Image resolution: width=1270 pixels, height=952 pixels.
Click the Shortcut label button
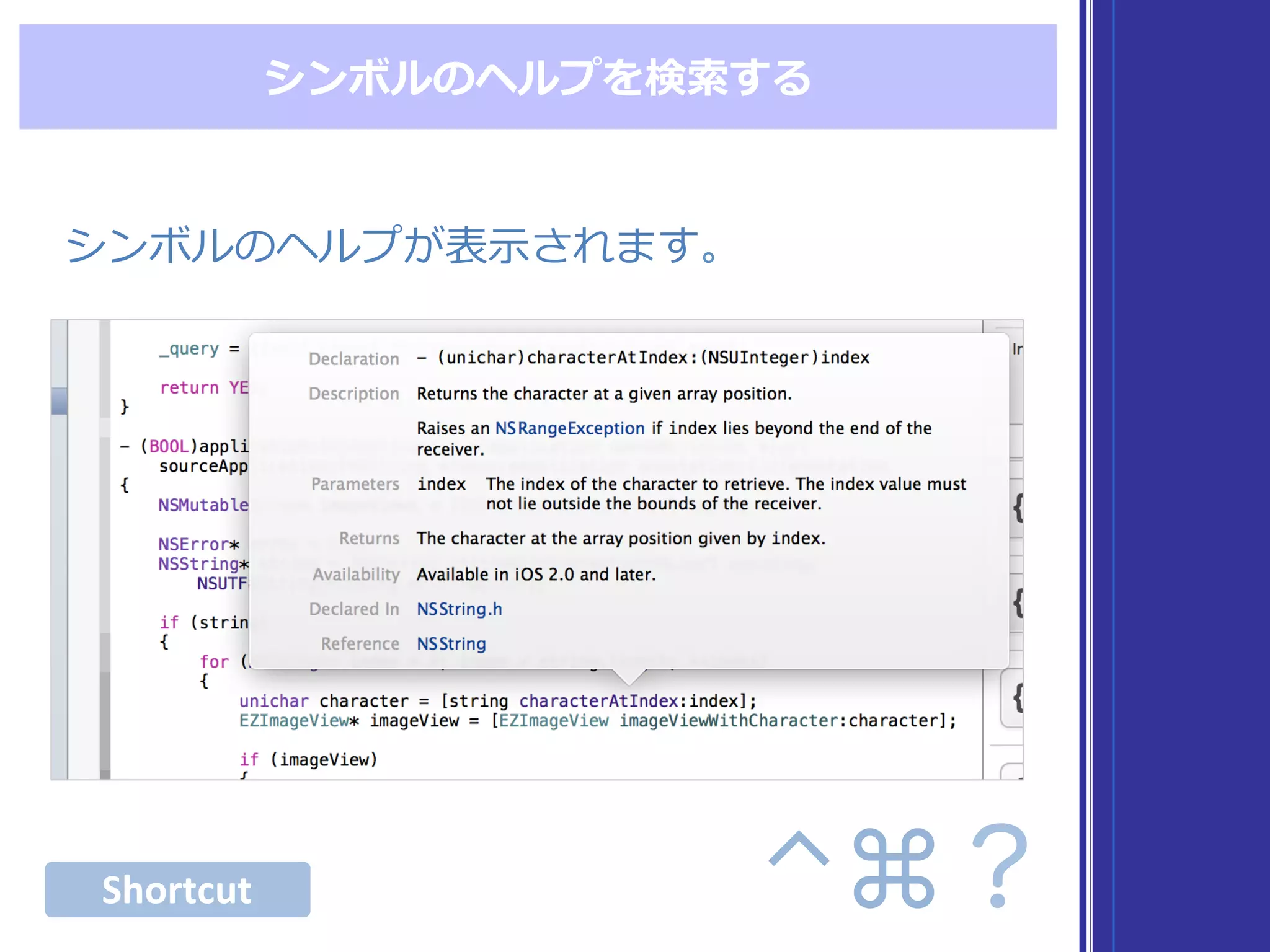tap(177, 889)
